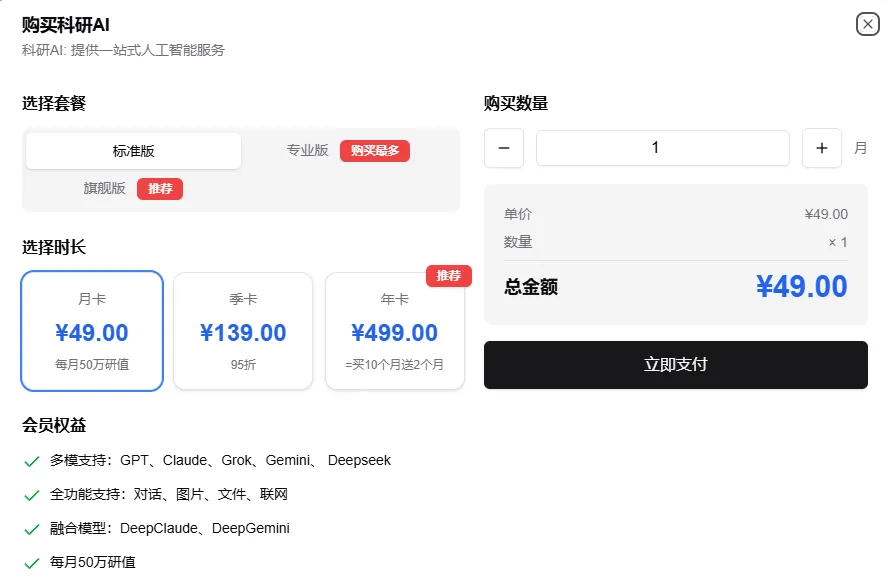Click the 购买最多 badge beside 专业版
Image resolution: width=888 pixels, height=585 pixels.
pos(374,151)
